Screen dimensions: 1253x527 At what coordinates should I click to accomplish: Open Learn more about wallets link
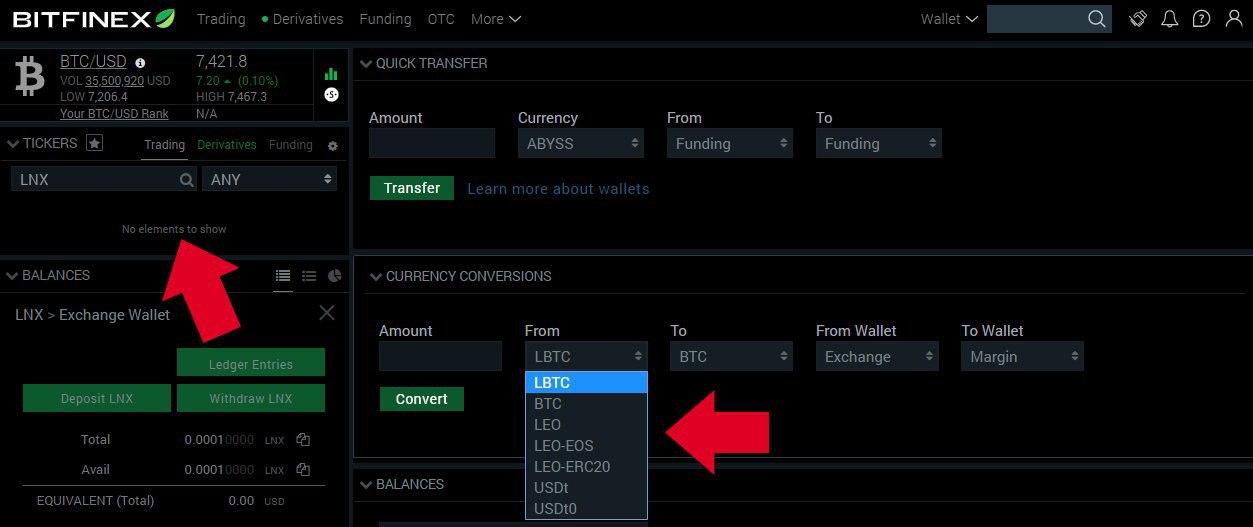[x=558, y=189]
